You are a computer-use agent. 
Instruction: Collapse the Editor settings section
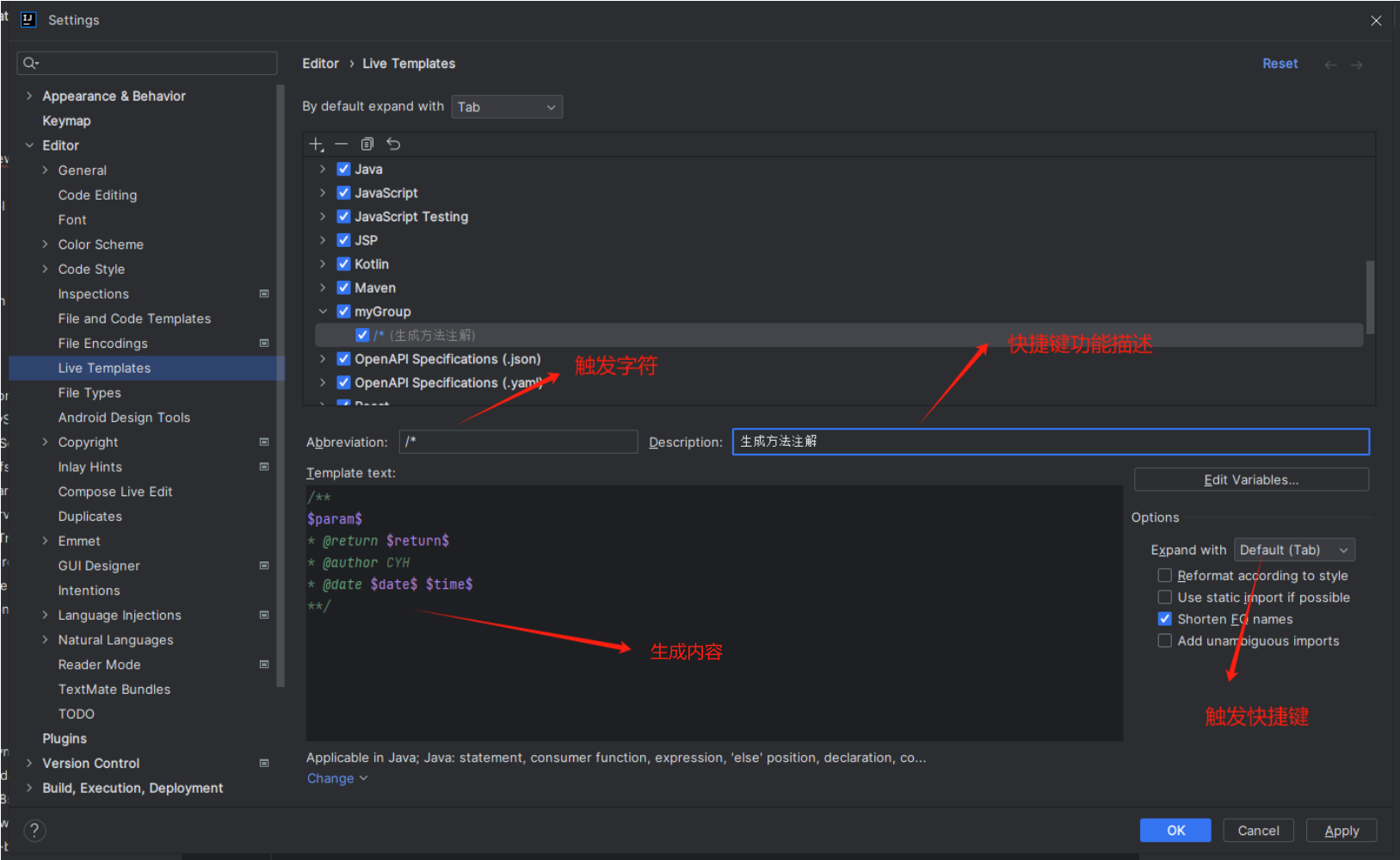[x=29, y=145]
